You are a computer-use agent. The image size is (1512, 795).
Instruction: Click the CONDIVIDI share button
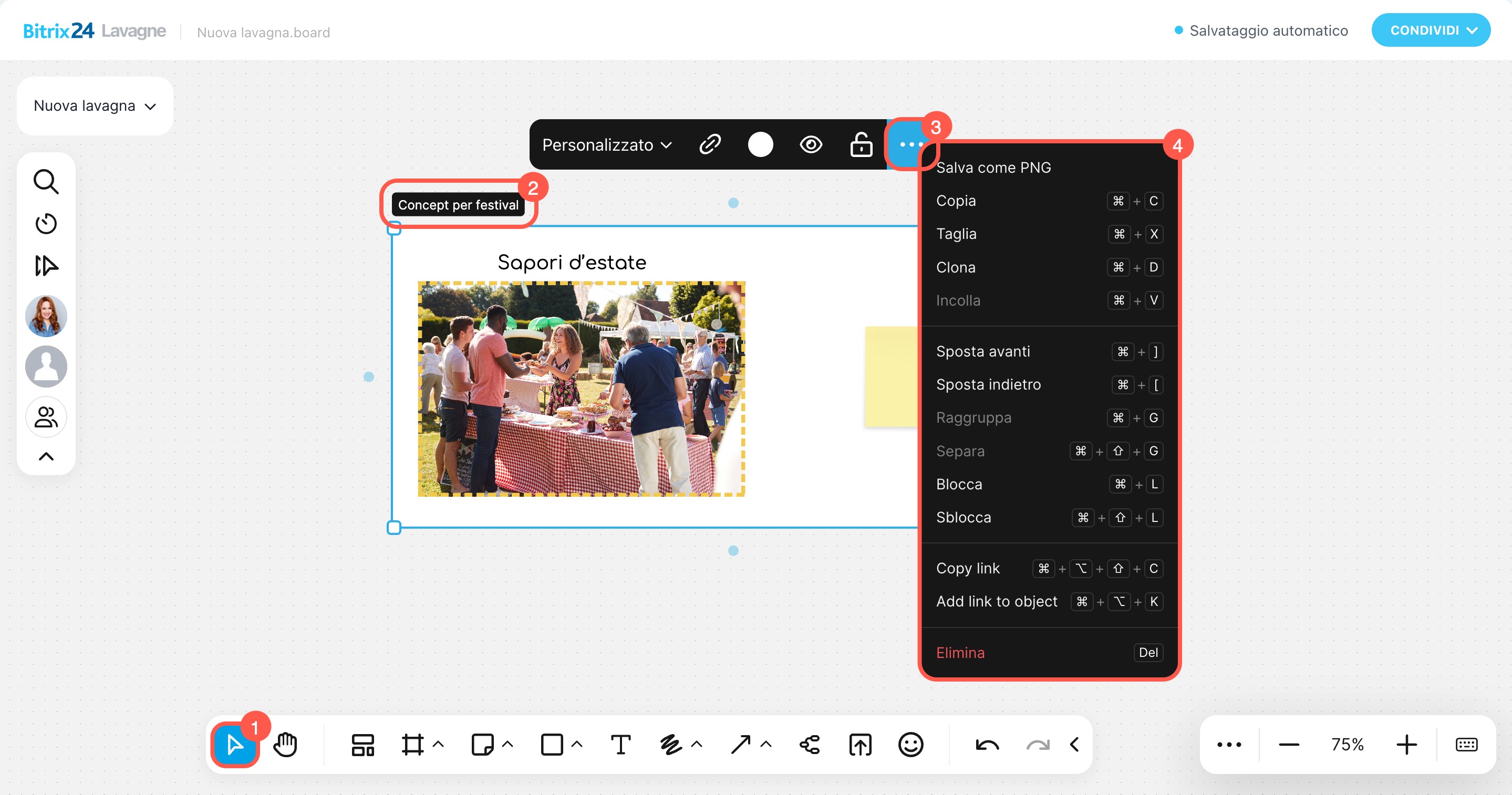click(x=1431, y=30)
